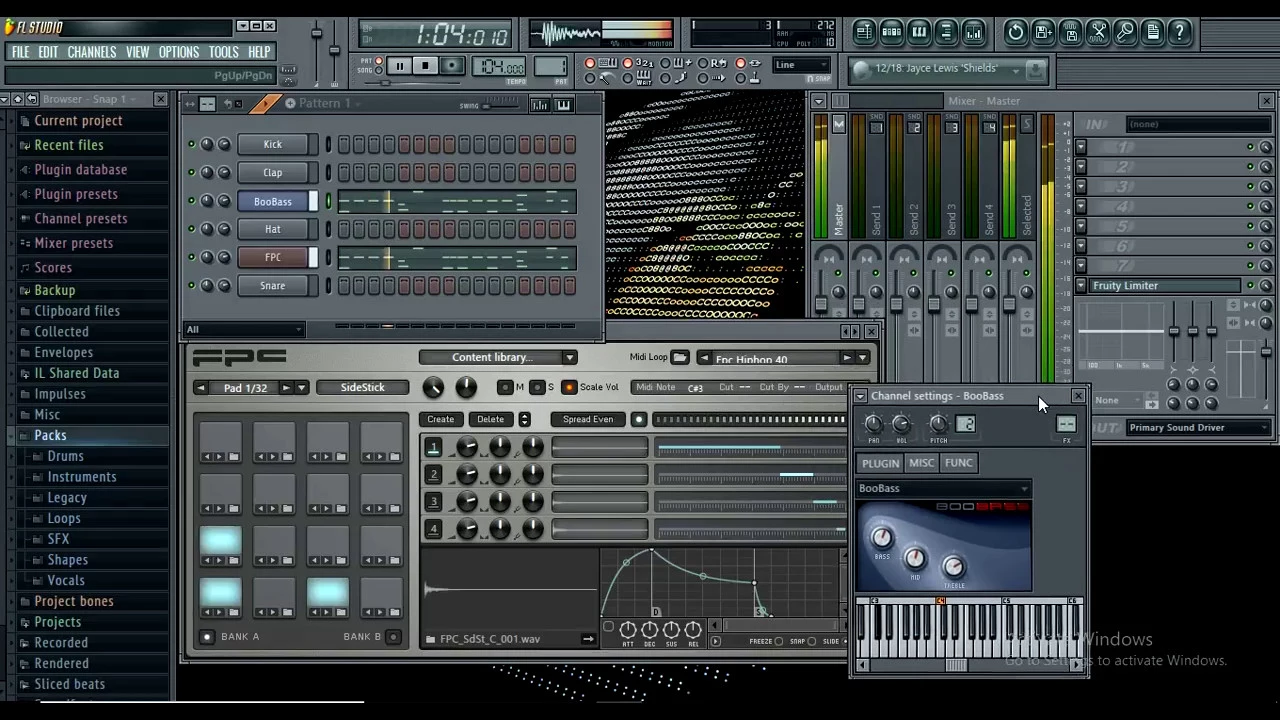Click the Record transport button
The width and height of the screenshot is (1280, 720).
[451, 67]
